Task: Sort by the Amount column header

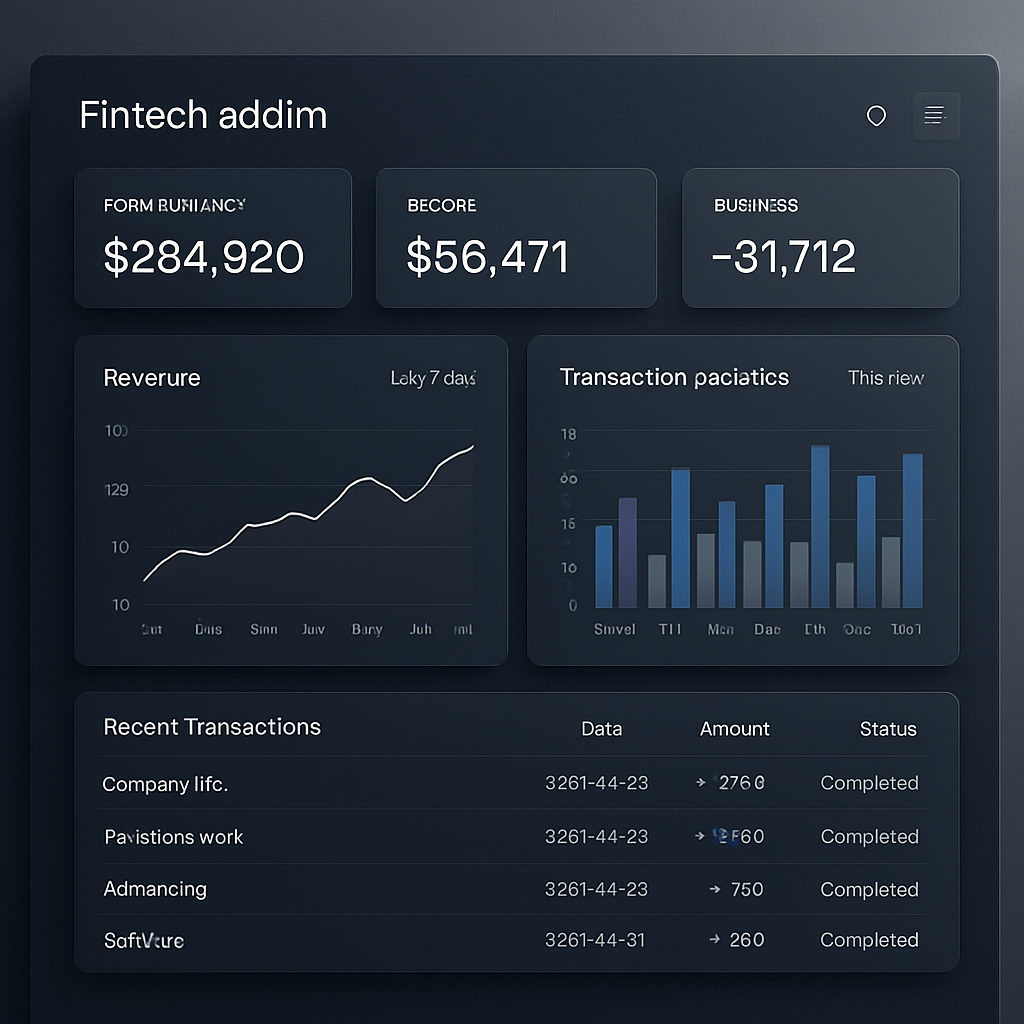Action: [x=735, y=729]
